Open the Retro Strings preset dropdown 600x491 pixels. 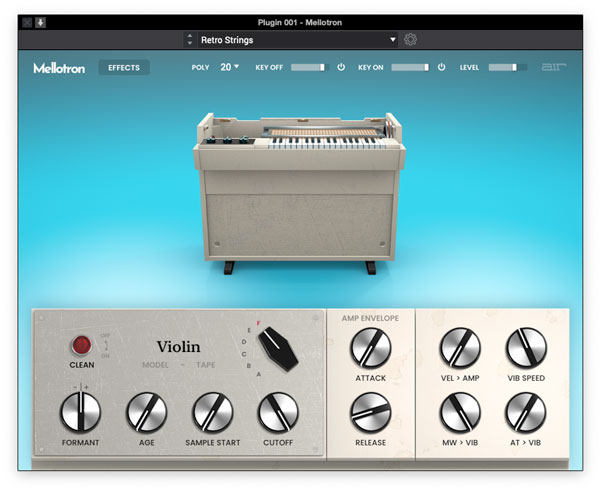(290, 40)
